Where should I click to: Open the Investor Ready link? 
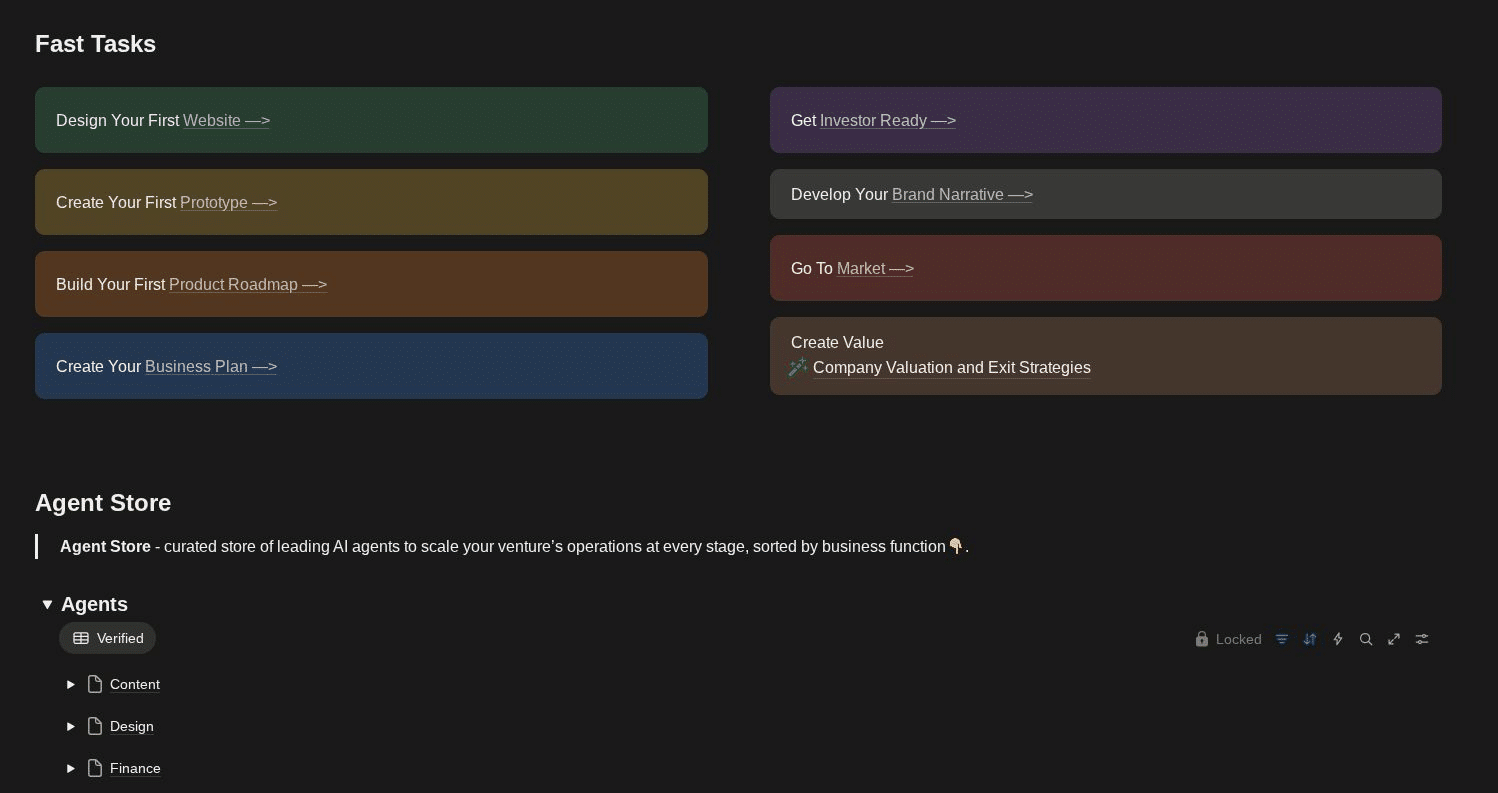(887, 120)
